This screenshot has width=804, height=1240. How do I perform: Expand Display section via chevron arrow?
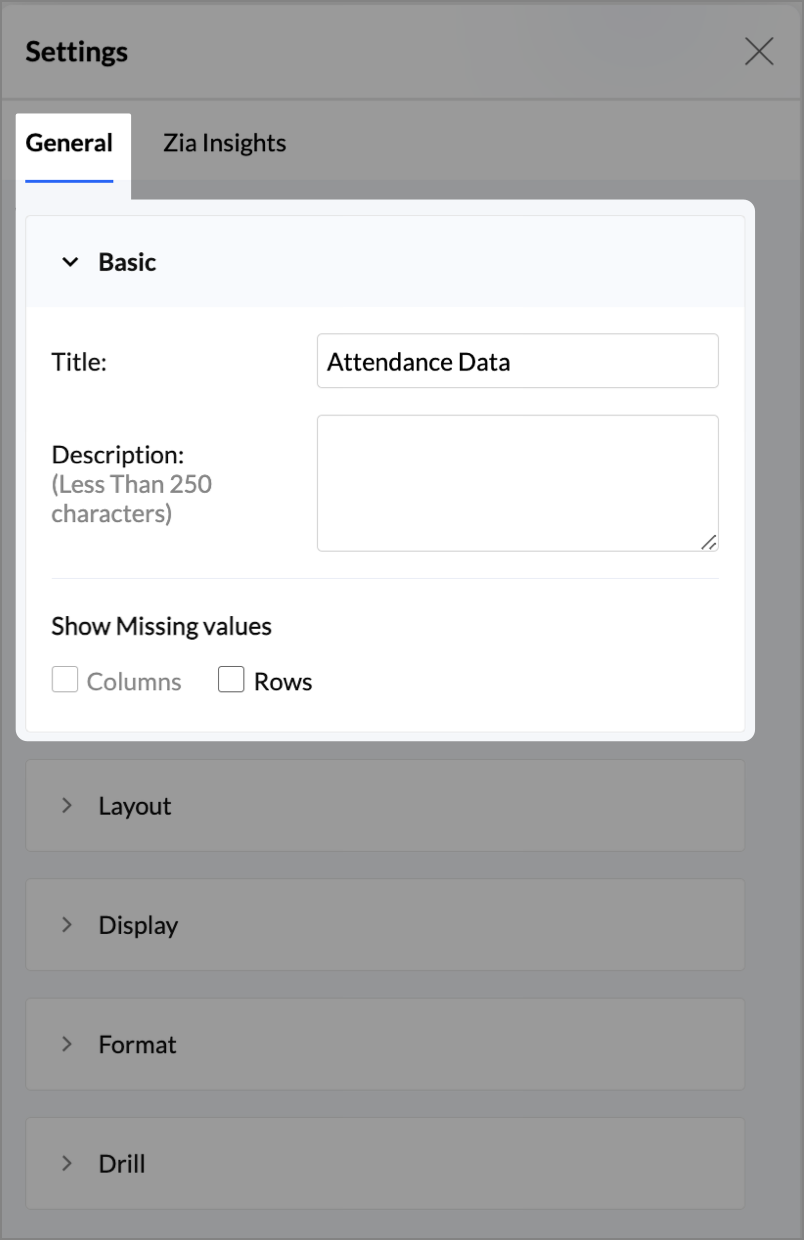point(67,924)
